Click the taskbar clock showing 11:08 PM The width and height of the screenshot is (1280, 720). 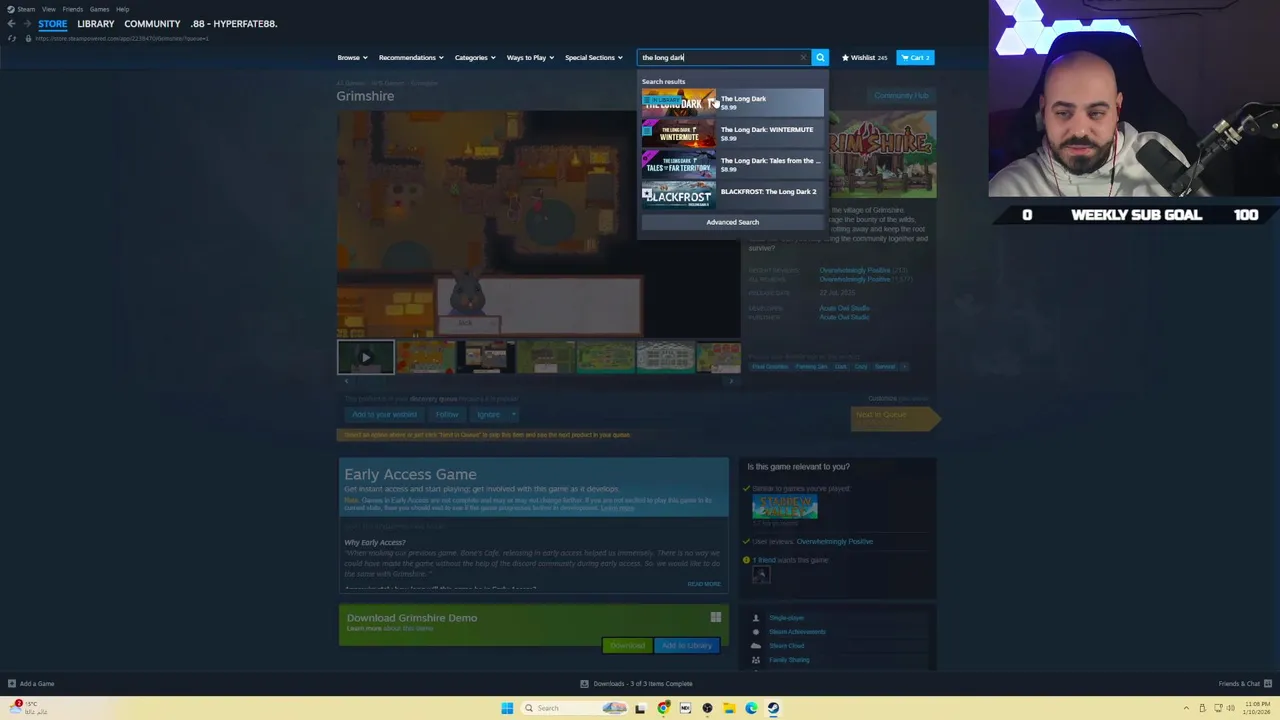click(1257, 708)
